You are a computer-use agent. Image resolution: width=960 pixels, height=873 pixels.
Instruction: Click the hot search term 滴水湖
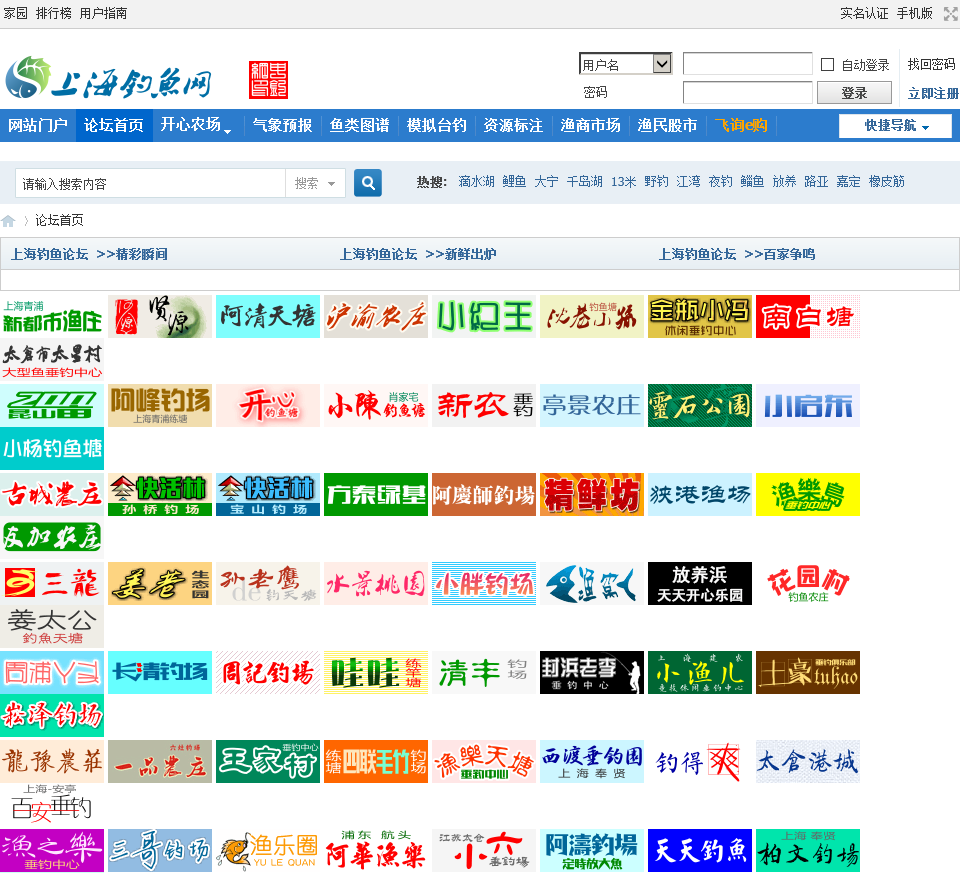pyautogui.click(x=476, y=182)
